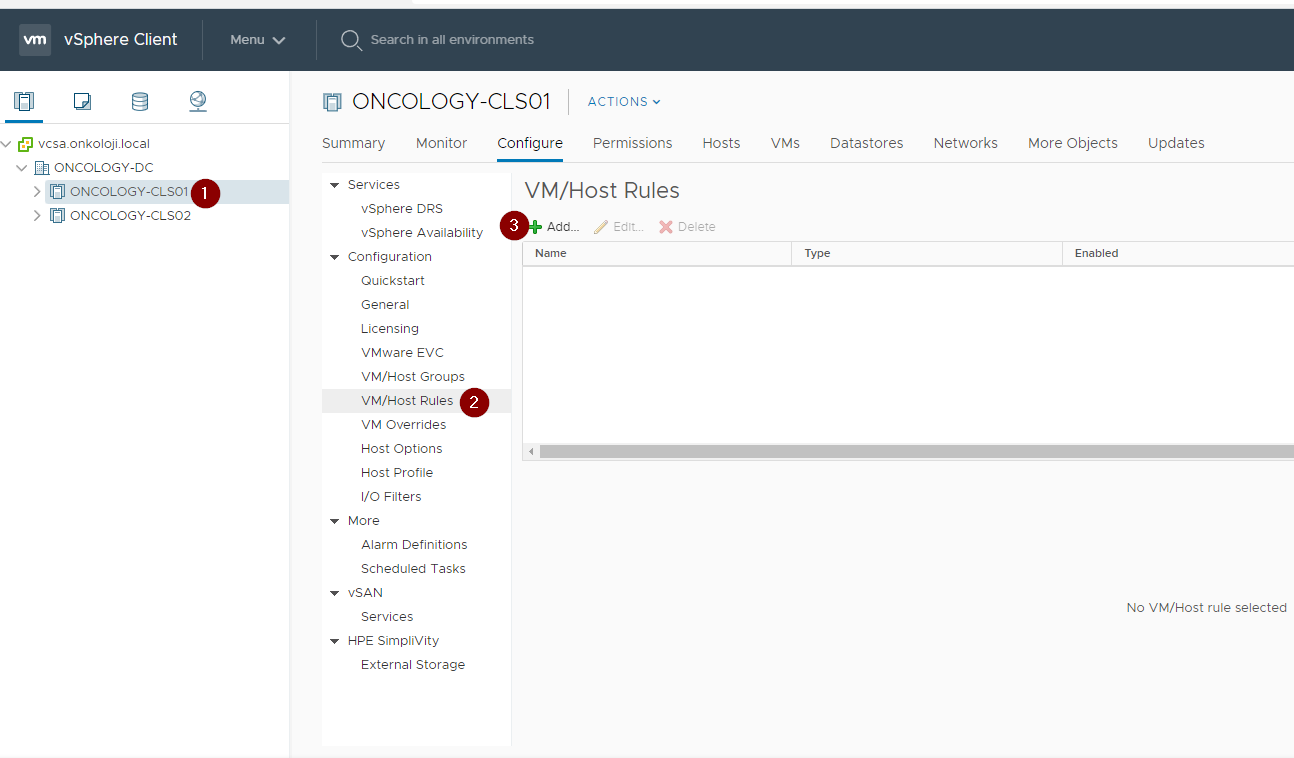1294x758 pixels.
Task: Open the Updates tab
Action: (x=1176, y=143)
